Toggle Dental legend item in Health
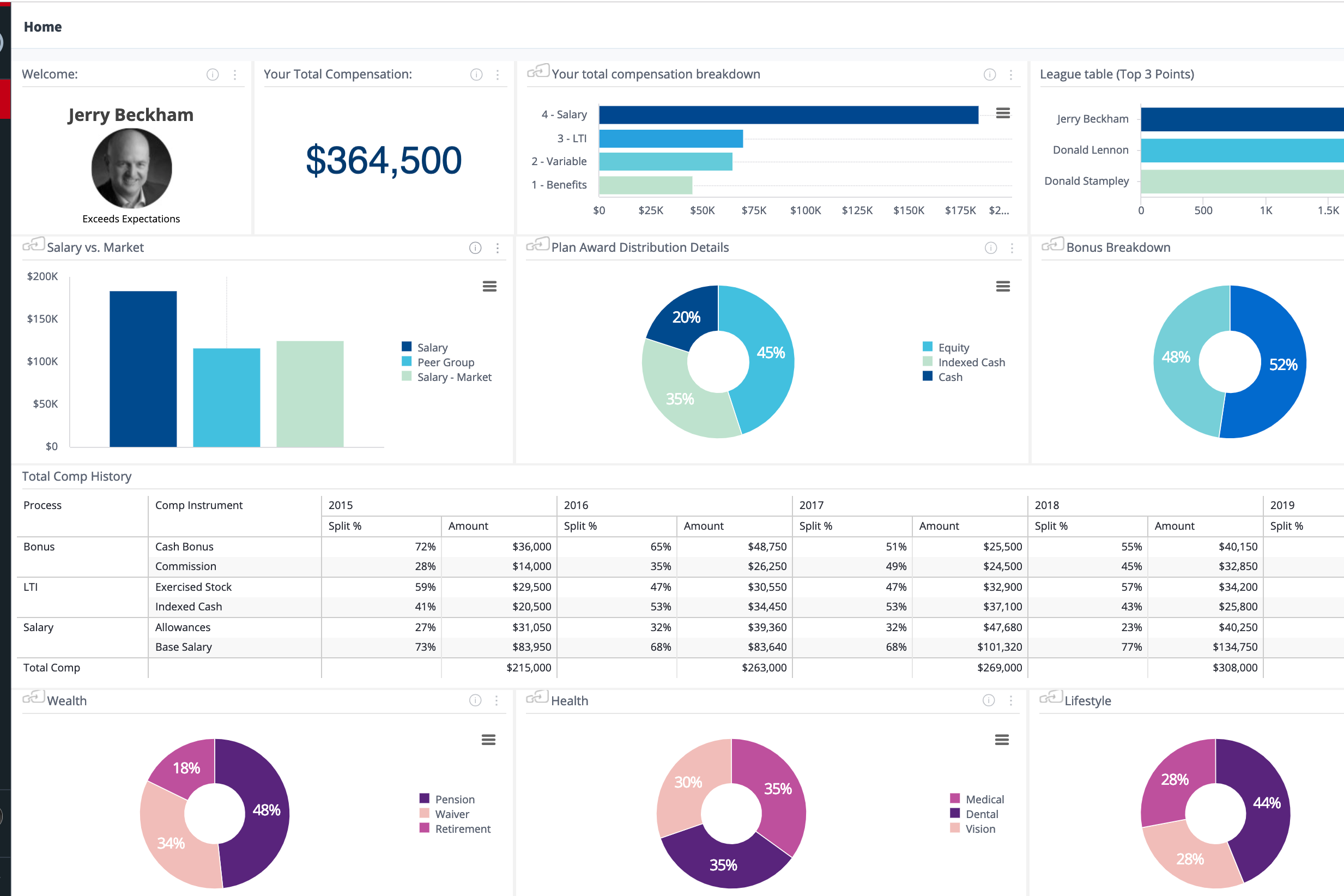 click(x=974, y=814)
